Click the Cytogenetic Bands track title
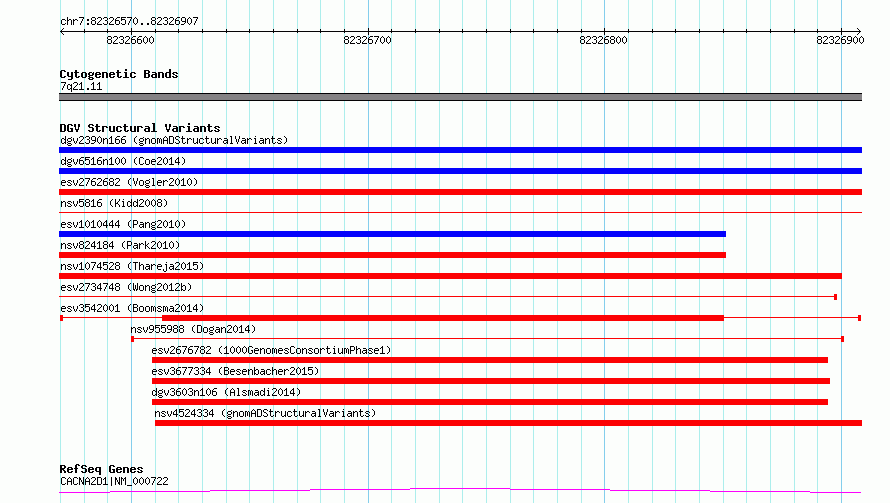 119,74
